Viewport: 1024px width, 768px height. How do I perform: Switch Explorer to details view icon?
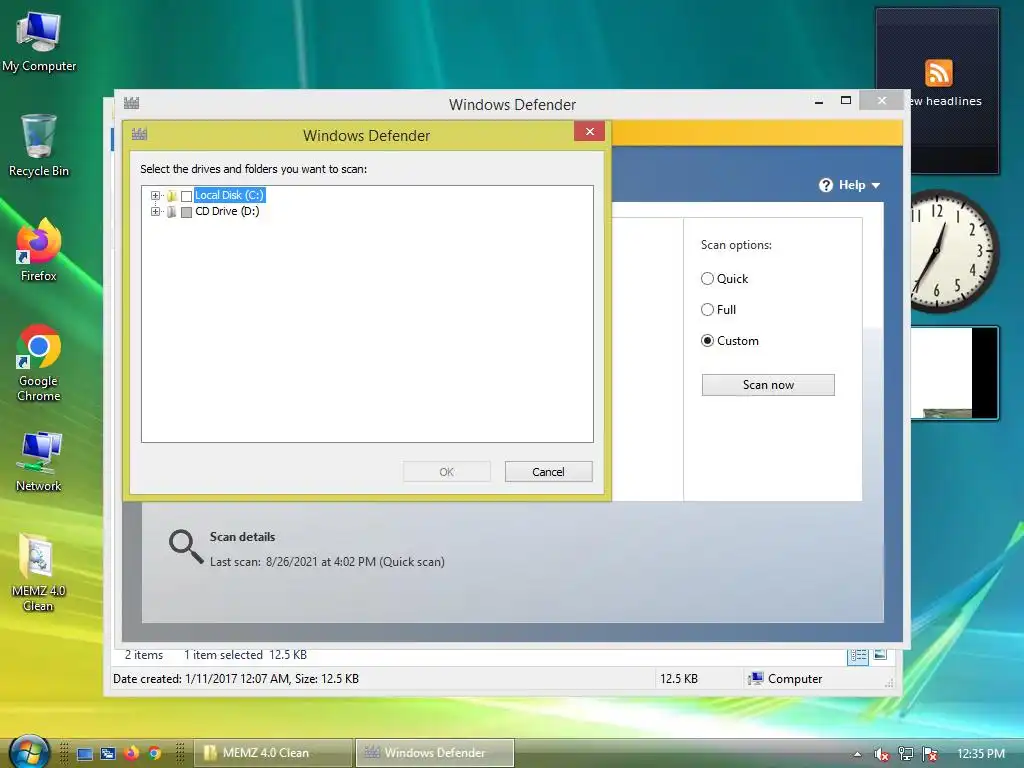(x=858, y=656)
